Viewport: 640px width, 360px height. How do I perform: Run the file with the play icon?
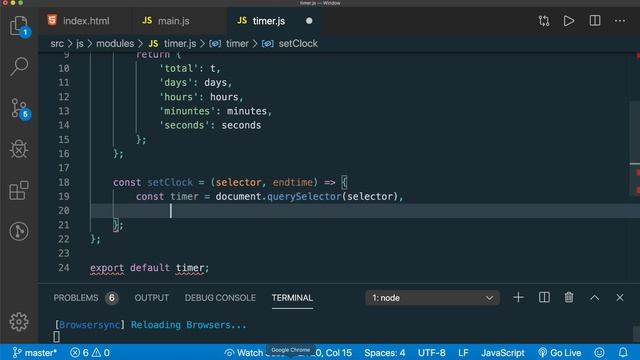(569, 21)
